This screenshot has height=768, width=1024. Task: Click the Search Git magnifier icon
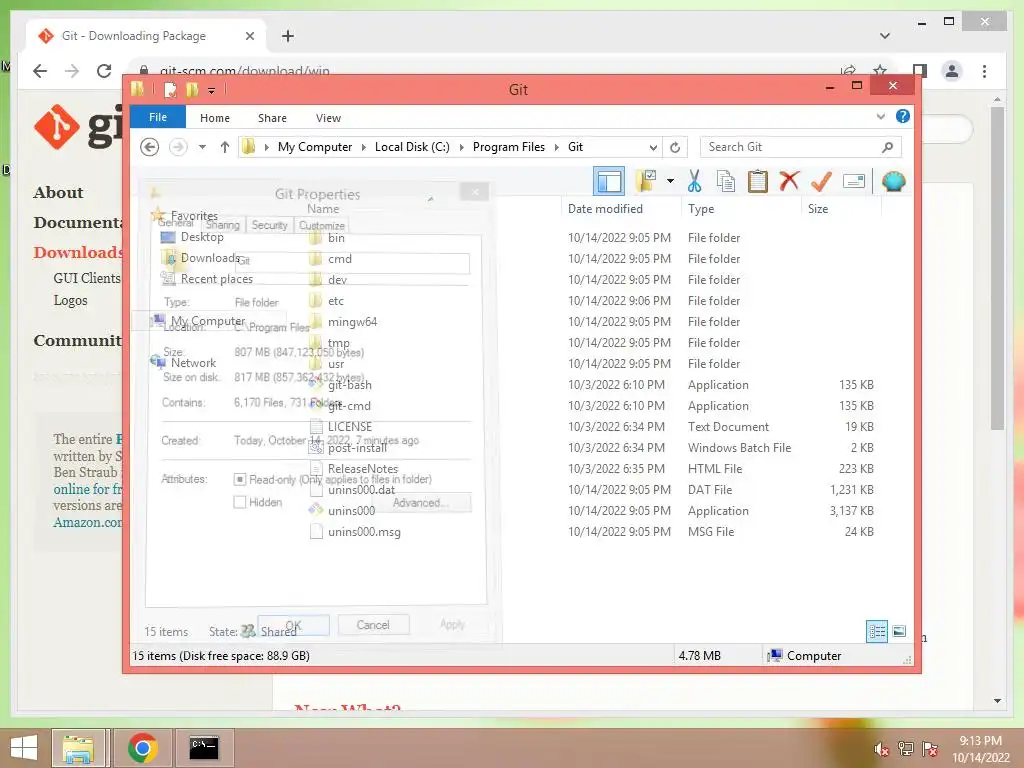pyautogui.click(x=888, y=147)
